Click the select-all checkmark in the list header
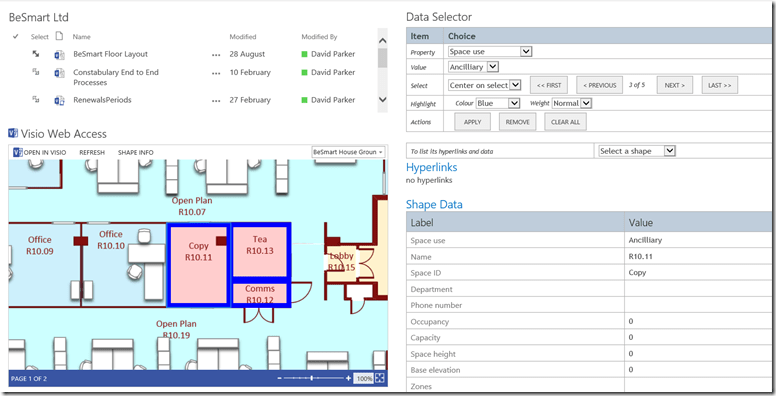This screenshot has height=396, width=776. pyautogui.click(x=16, y=36)
